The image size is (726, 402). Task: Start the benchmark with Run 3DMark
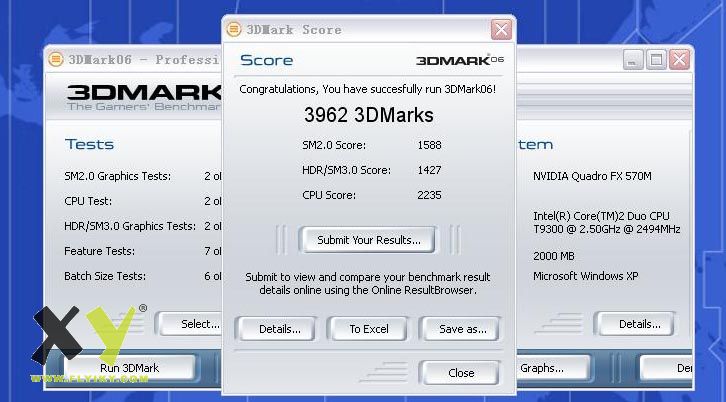[130, 368]
